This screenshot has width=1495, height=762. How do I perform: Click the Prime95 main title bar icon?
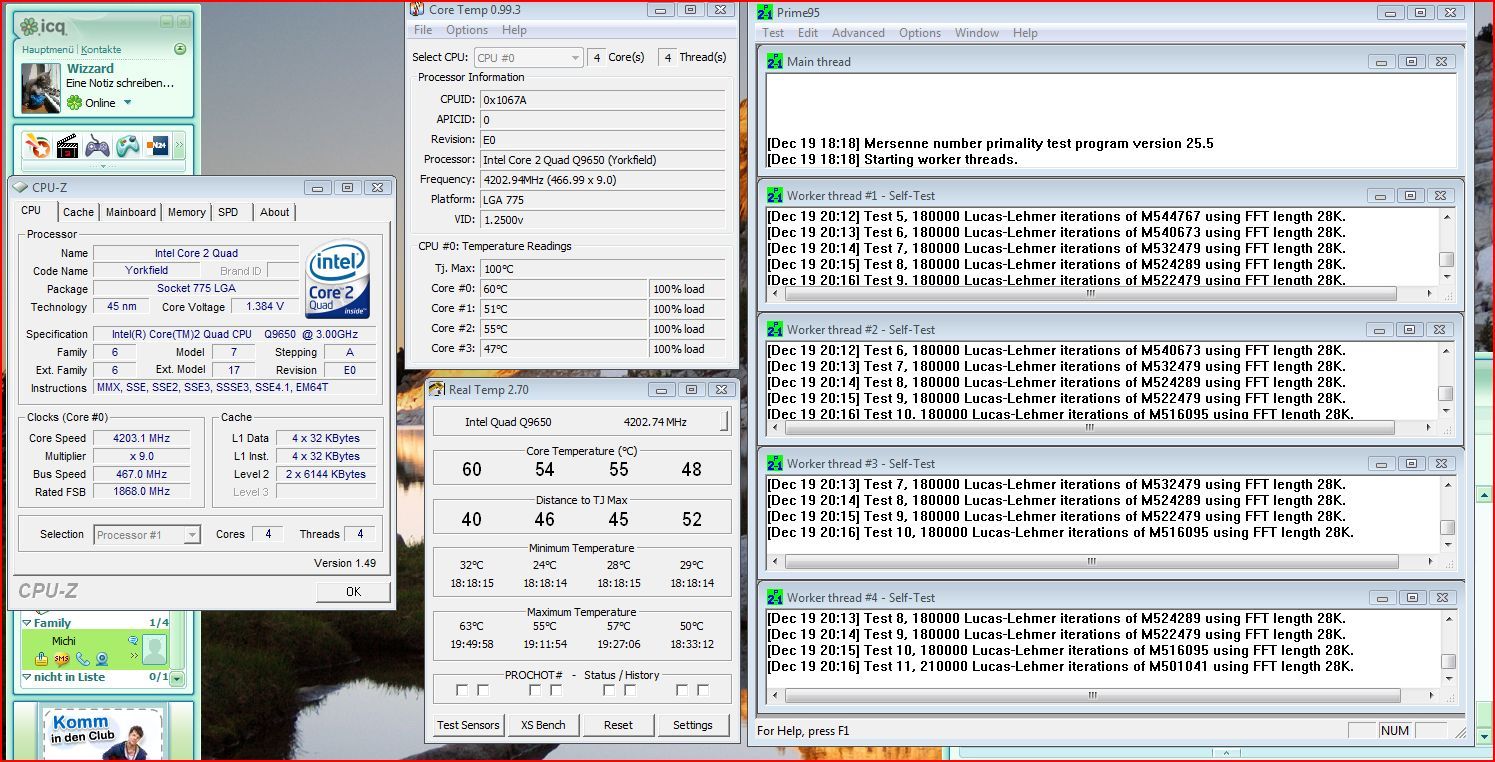pyautogui.click(x=765, y=12)
